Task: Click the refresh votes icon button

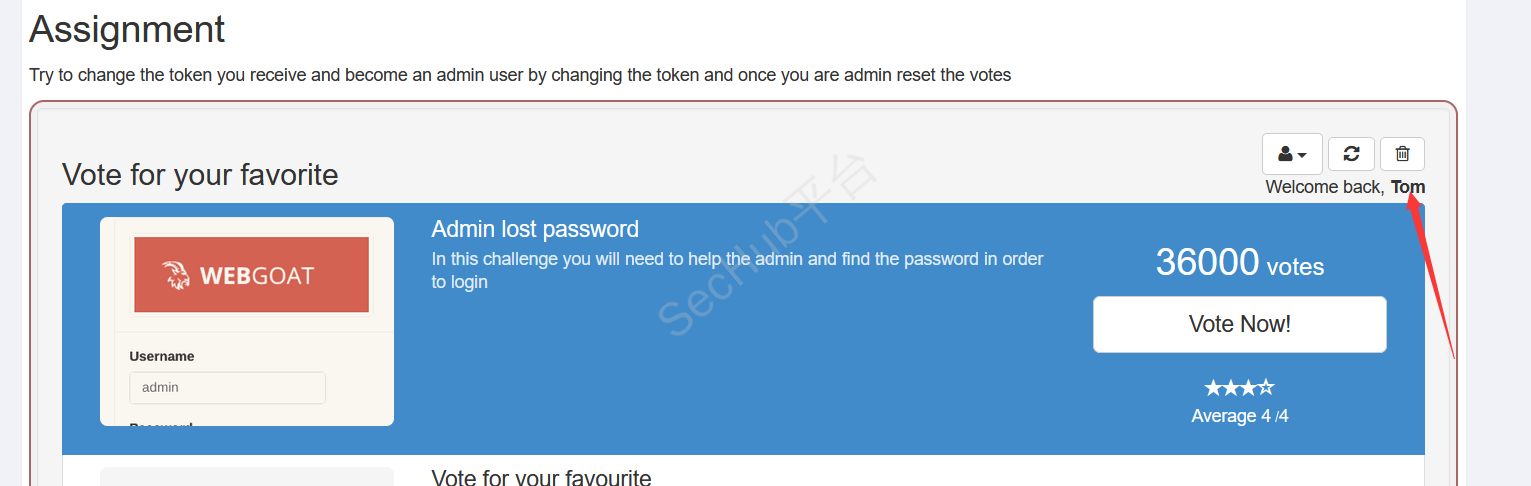Action: tap(1351, 154)
